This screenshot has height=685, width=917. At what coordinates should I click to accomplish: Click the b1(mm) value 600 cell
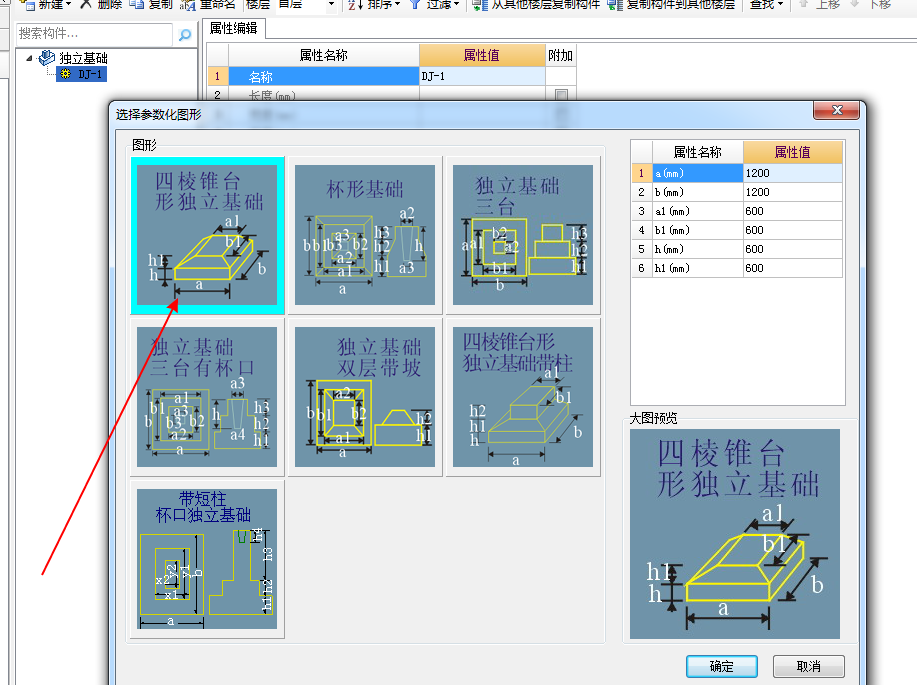[x=792, y=230]
